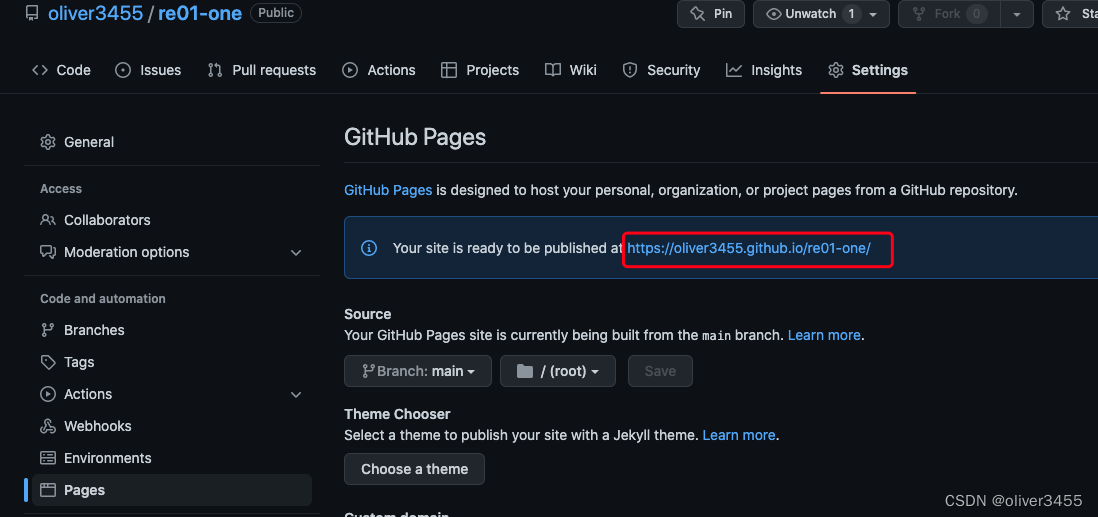Expand the Moderation options section
This screenshot has width=1098, height=517.
pos(296,253)
